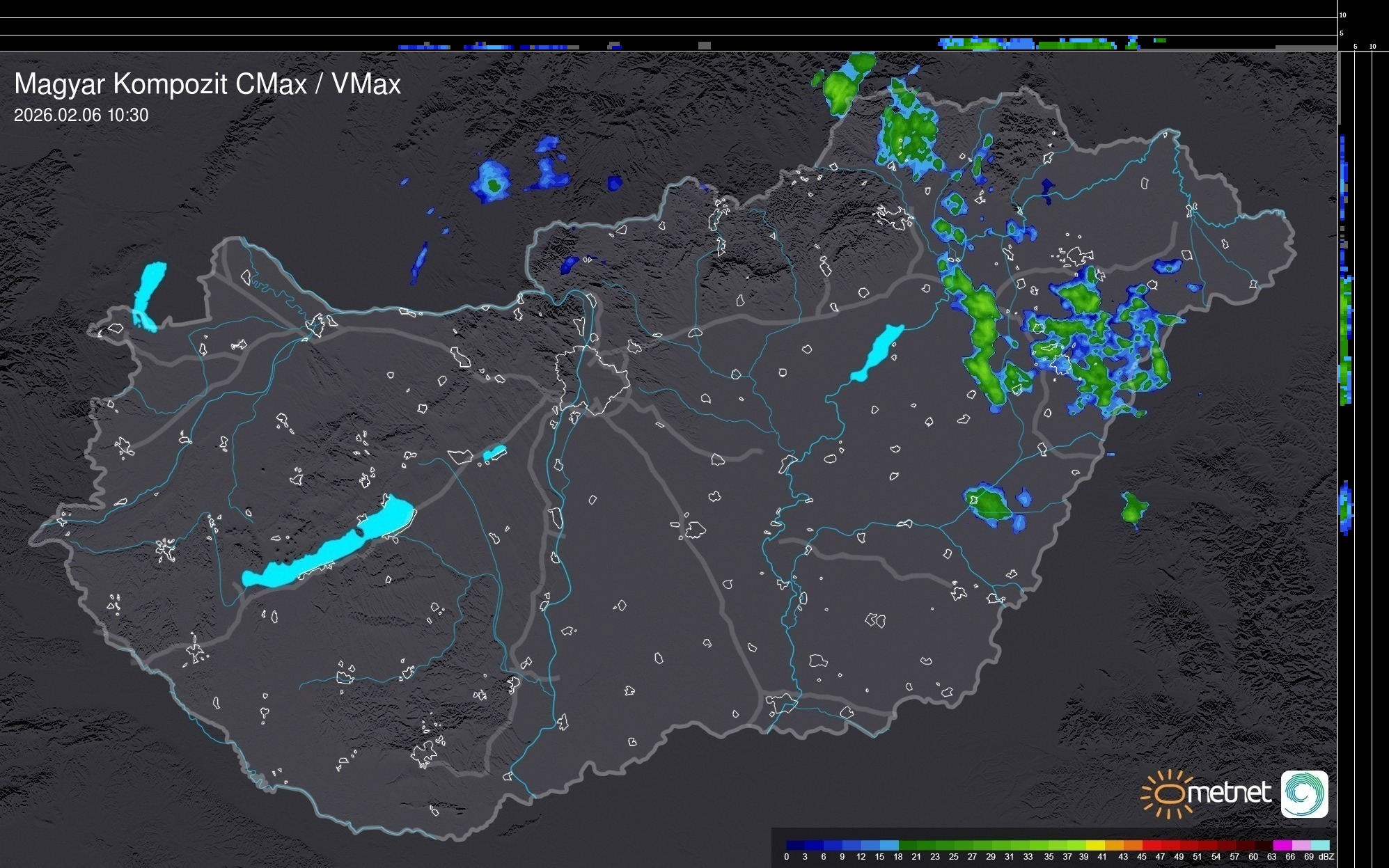Click the Budapest city outline
This screenshot has width=1389, height=868.
click(x=592, y=379)
